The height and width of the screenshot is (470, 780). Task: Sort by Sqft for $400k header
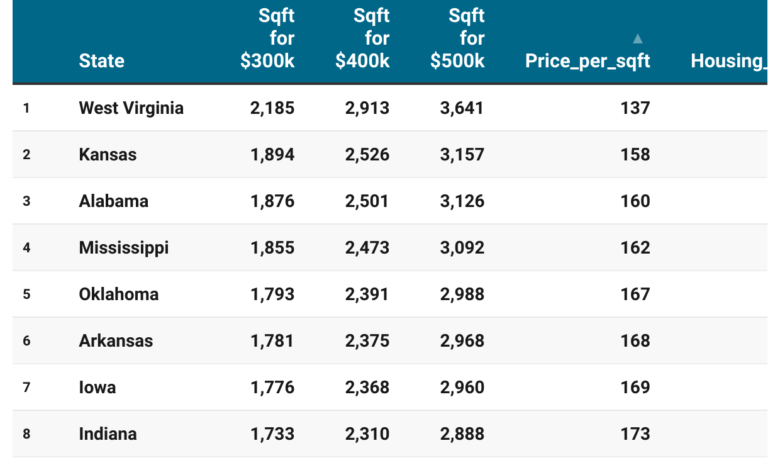pyautogui.click(x=362, y=39)
